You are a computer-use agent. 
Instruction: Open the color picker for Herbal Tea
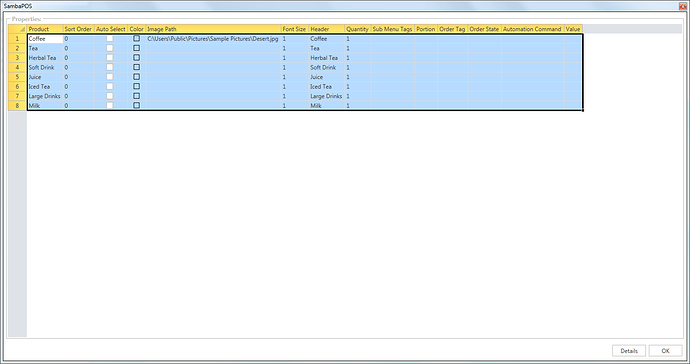tap(136, 58)
